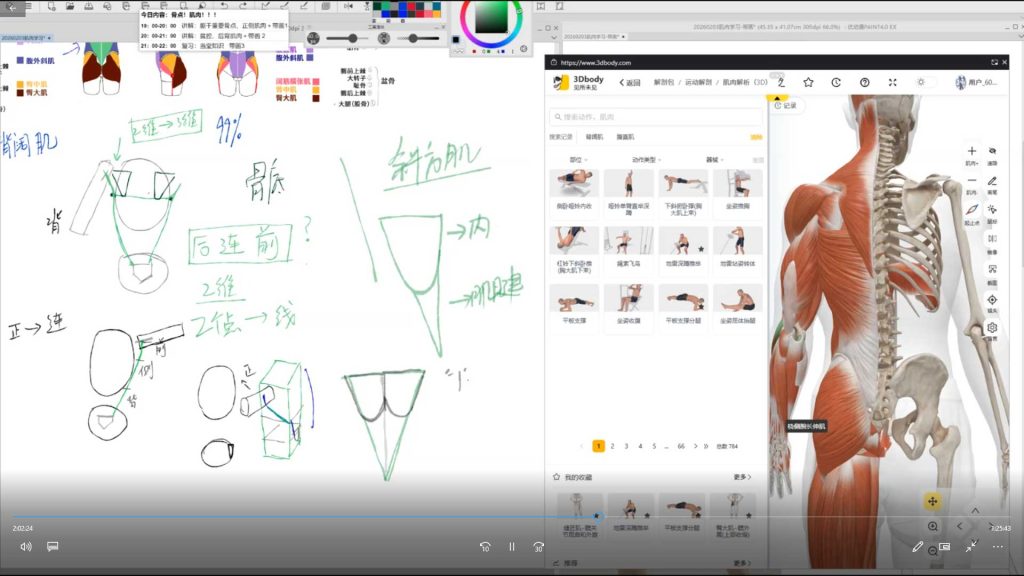Open the 3D viewer gear settings icon
The height and width of the screenshot is (576, 1024).
coord(992,328)
